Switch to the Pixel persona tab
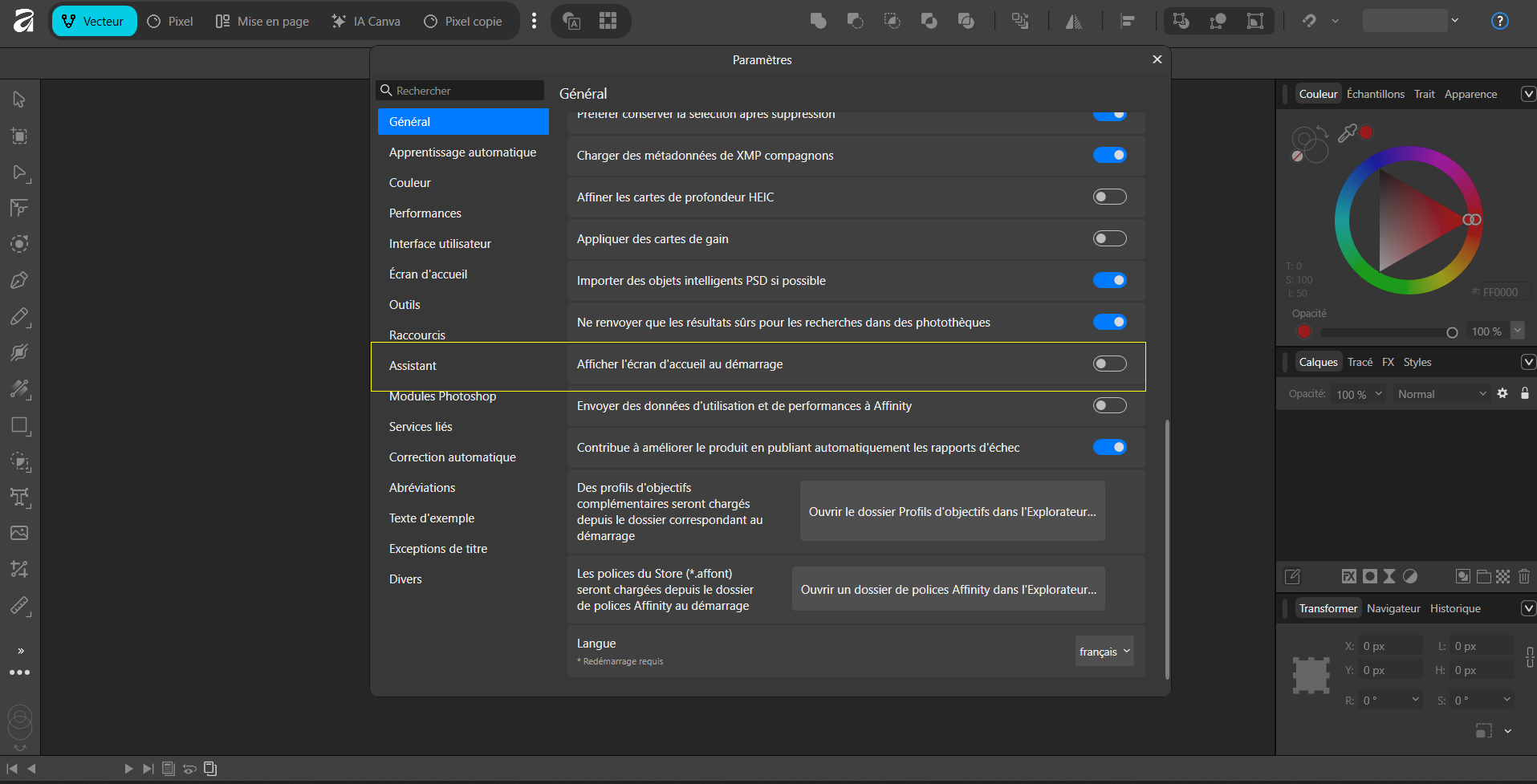 tap(170, 21)
